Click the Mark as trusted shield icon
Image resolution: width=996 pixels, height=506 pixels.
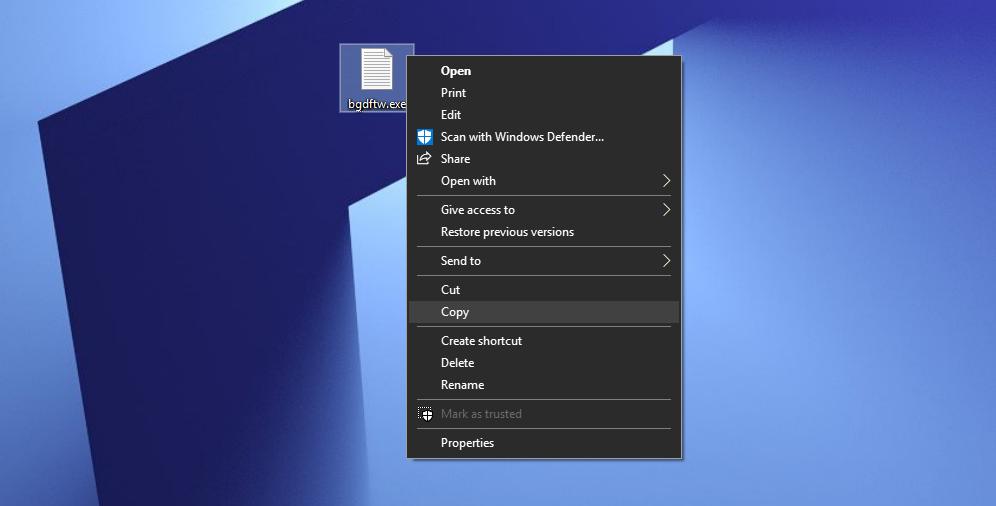coord(425,414)
